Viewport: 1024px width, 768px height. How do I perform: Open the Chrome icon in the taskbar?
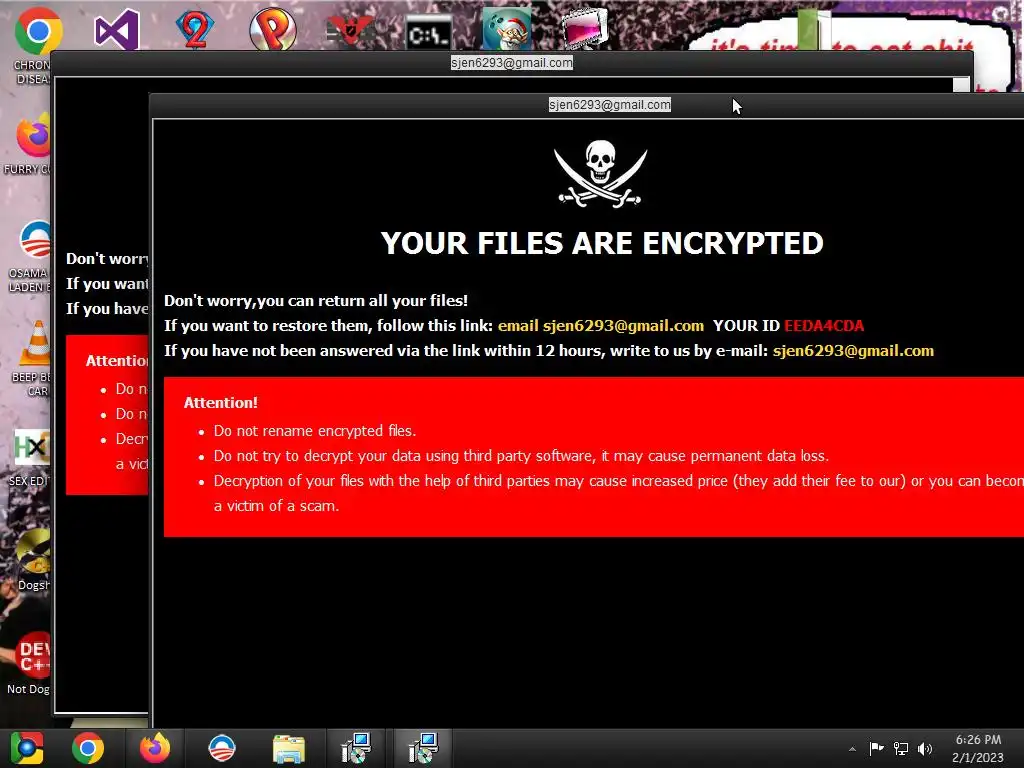click(88, 748)
